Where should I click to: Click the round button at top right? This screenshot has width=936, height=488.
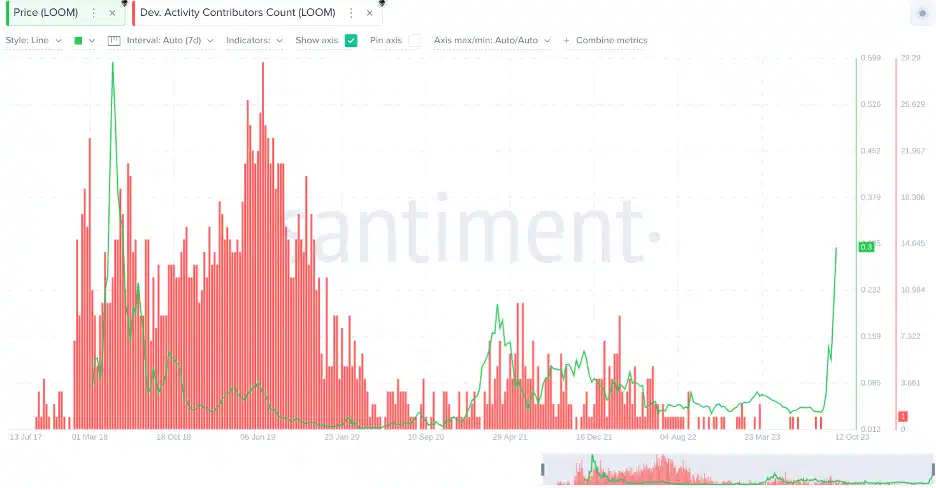[922, 13]
